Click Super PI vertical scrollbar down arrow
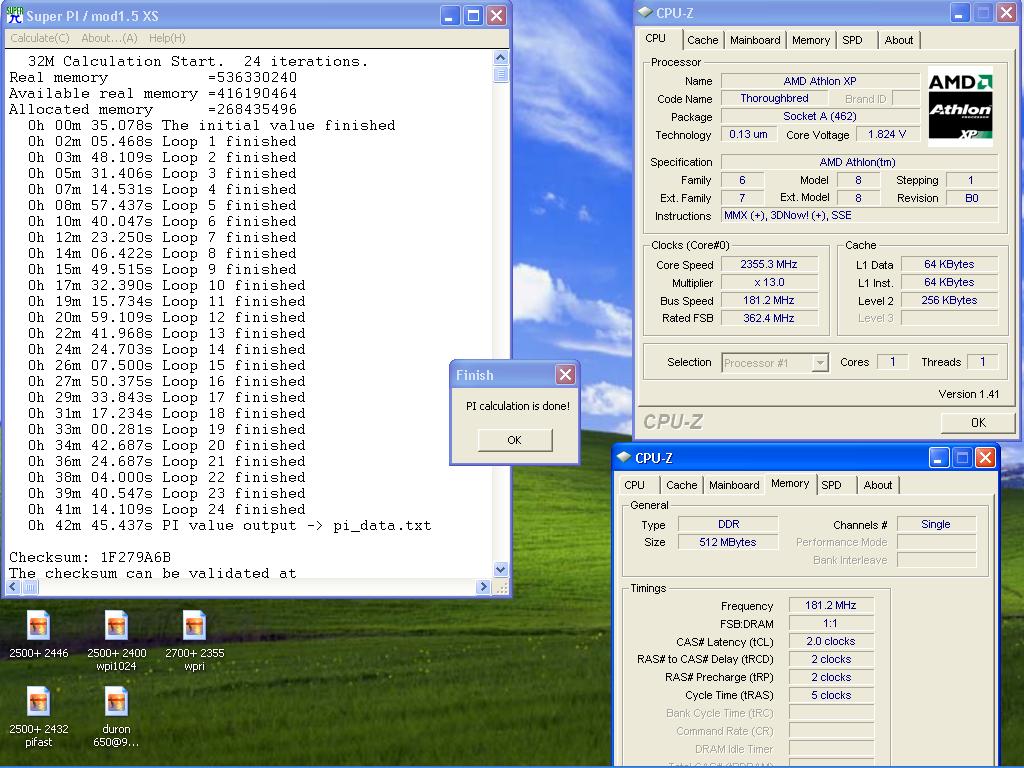The height and width of the screenshot is (768, 1024). click(501, 569)
